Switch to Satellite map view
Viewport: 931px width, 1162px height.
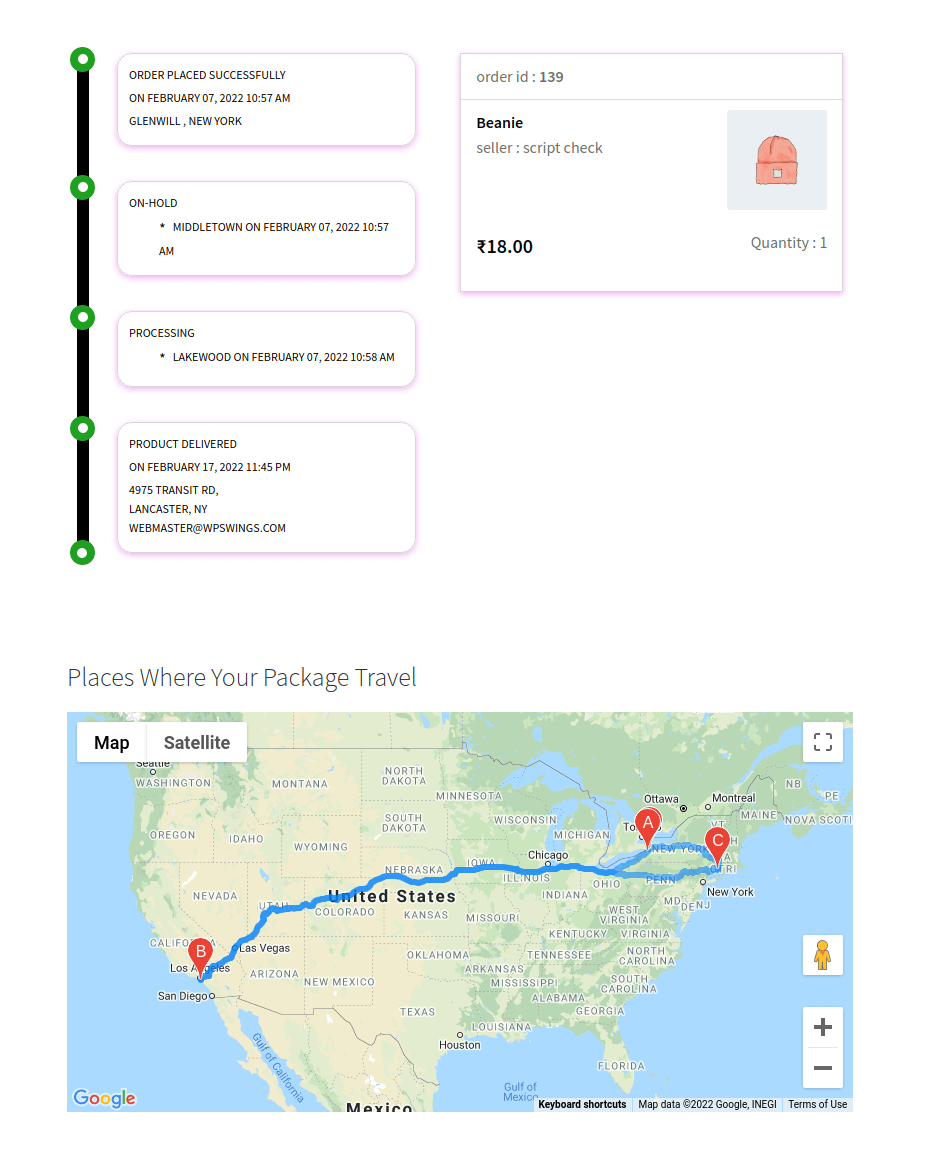[196, 743]
